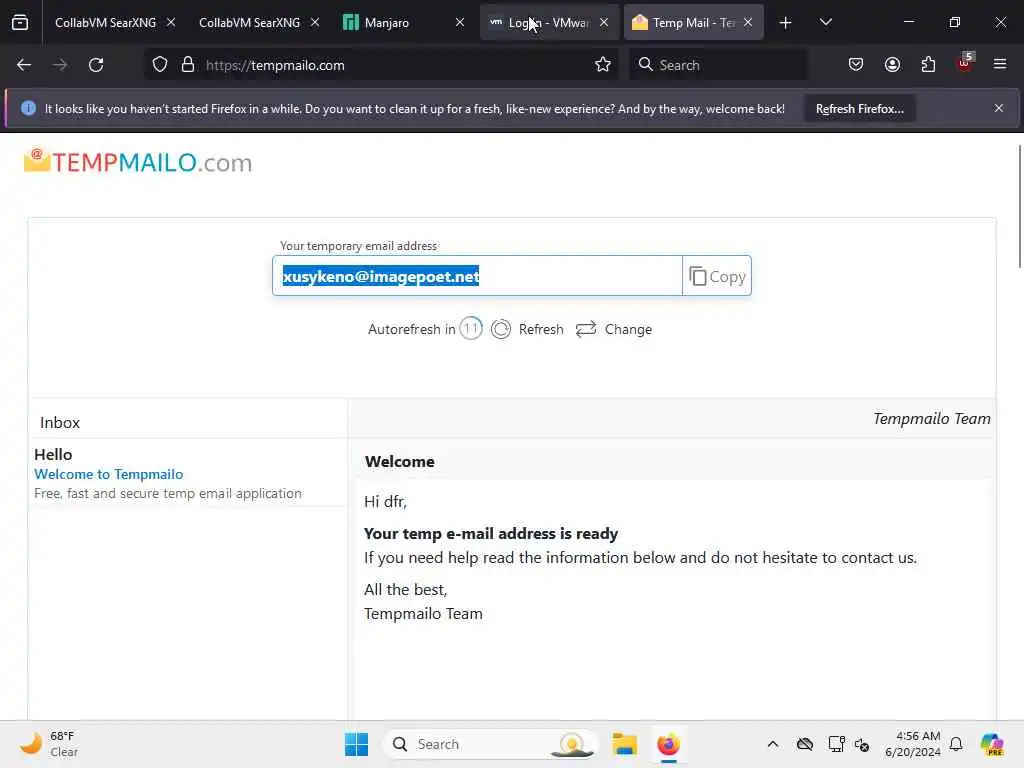Open the weather widget showing 68°F
Screen dimensions: 1024x768
49,744
